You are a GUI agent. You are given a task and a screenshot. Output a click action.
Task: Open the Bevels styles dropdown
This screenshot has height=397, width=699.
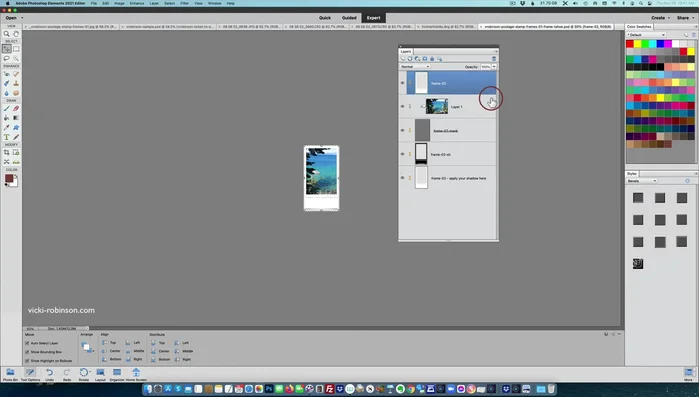(642, 181)
